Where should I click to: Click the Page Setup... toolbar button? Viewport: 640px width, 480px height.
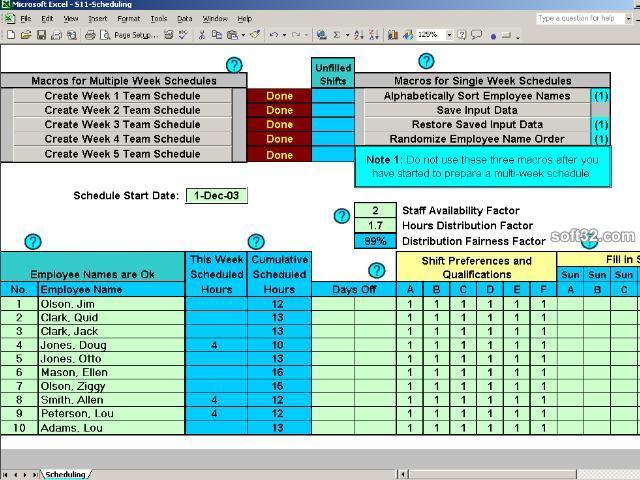pos(136,36)
